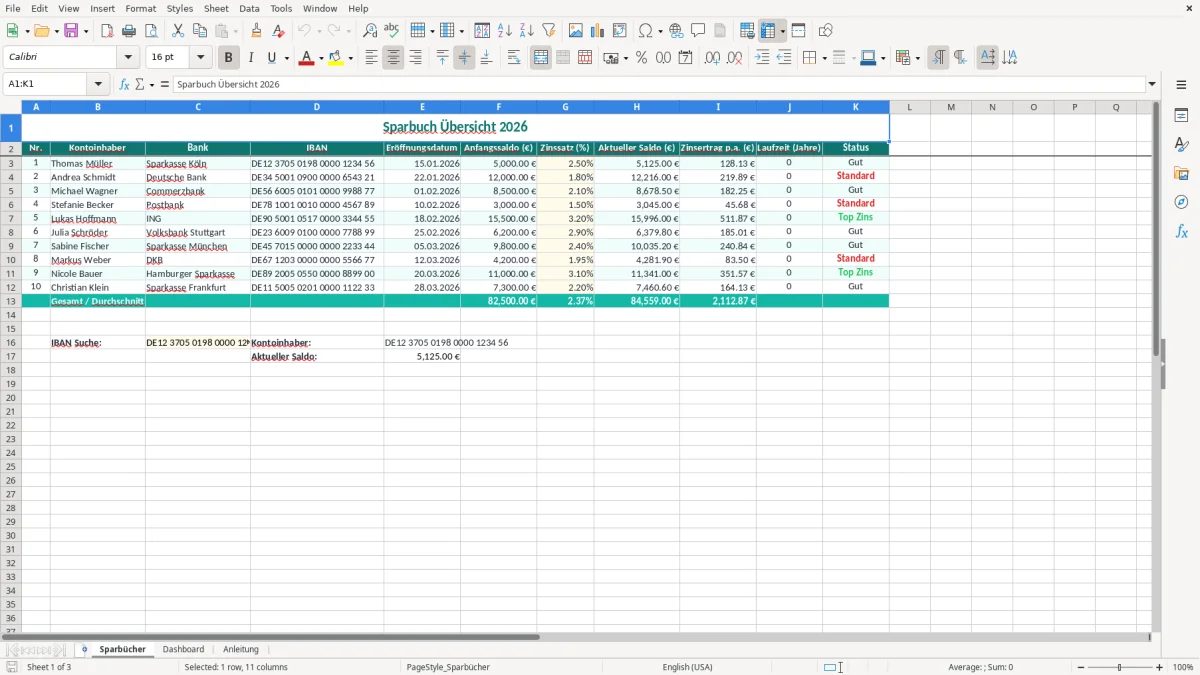Click the Insert Chart icon
Viewport: 1200px width, 675px height.
tap(598, 31)
